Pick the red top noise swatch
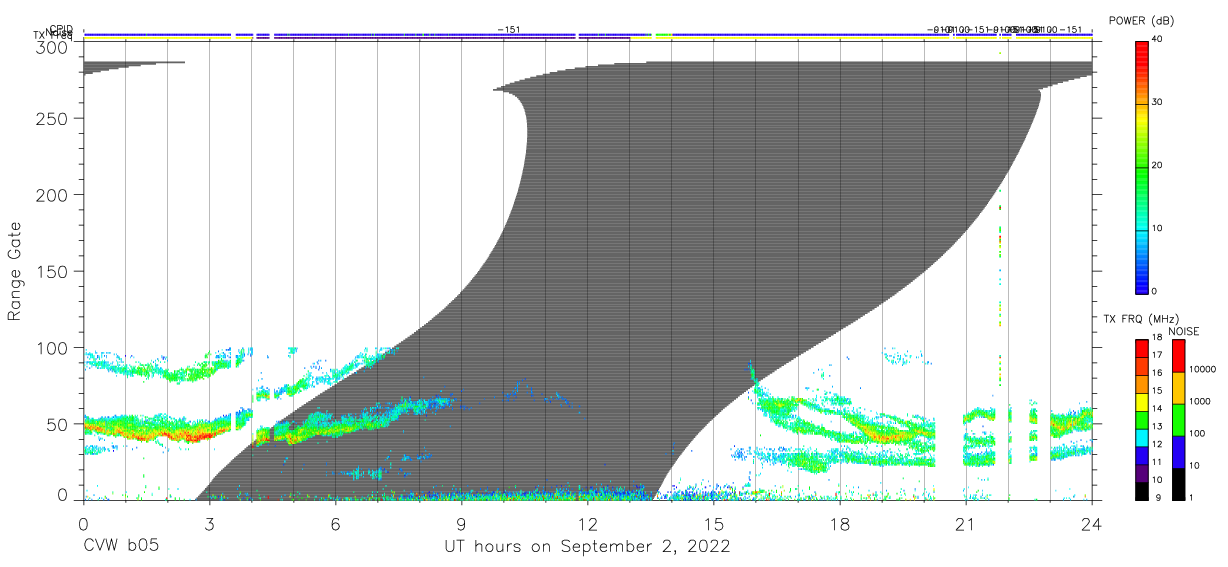 tap(1178, 356)
